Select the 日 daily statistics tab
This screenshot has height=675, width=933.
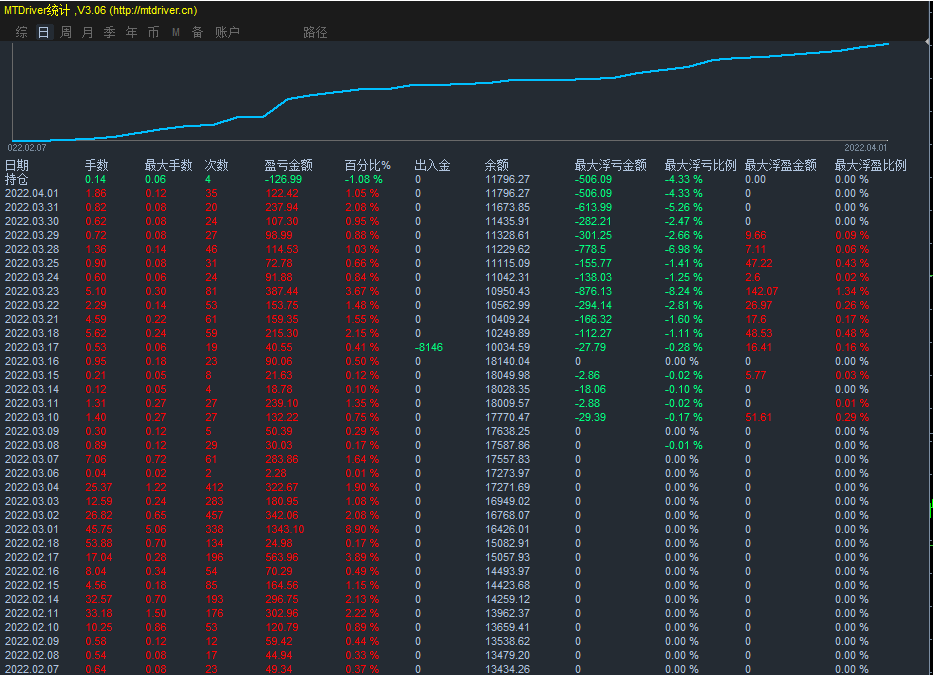point(43,32)
